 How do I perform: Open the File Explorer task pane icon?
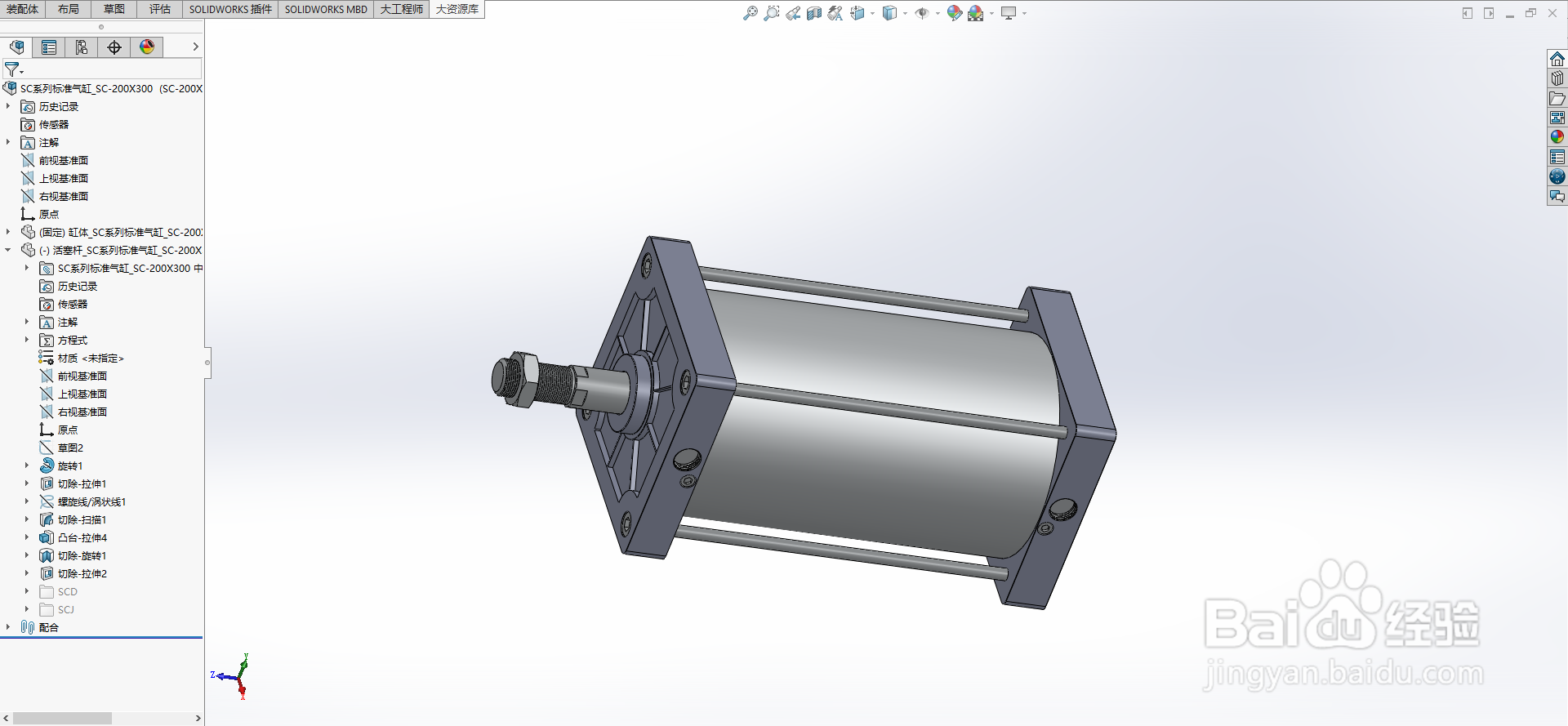click(1557, 98)
